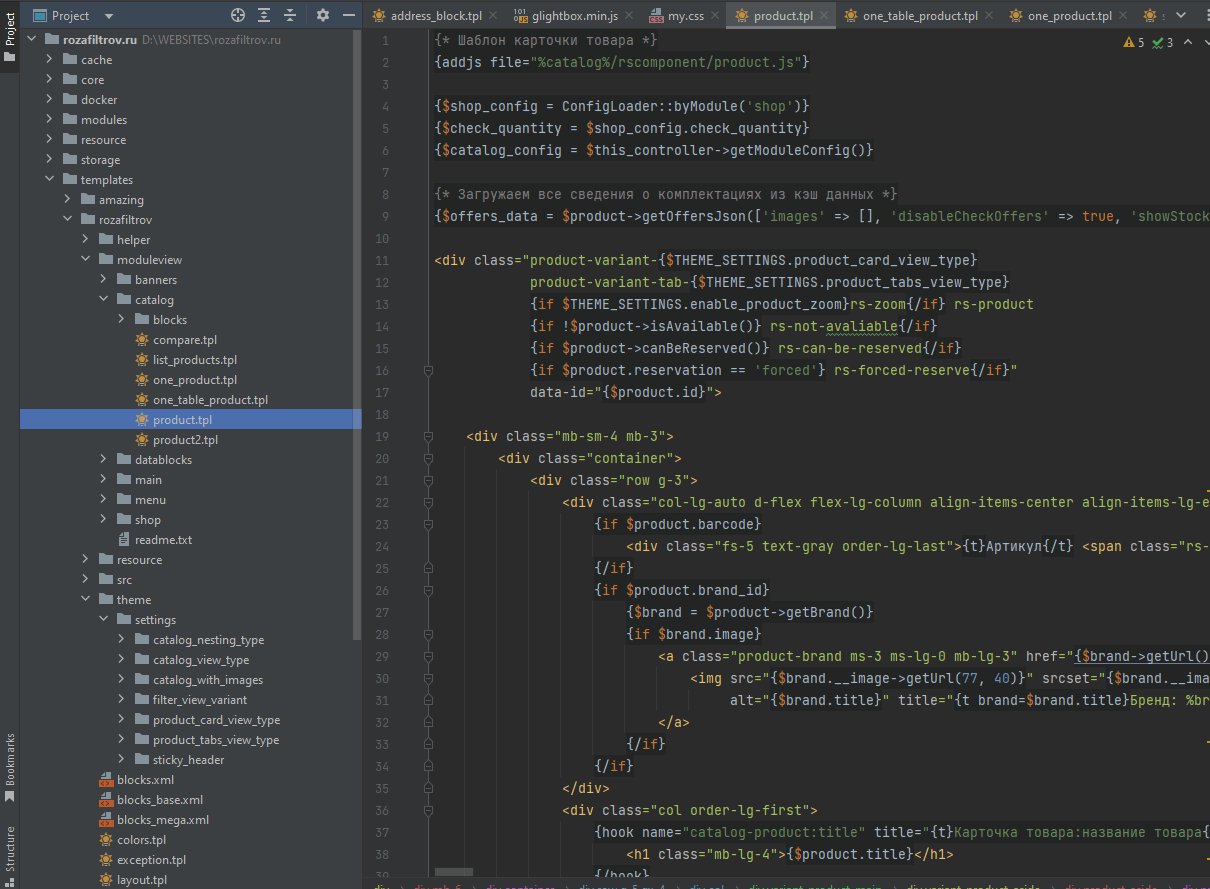Click the Select Opened File target icon

[238, 16]
